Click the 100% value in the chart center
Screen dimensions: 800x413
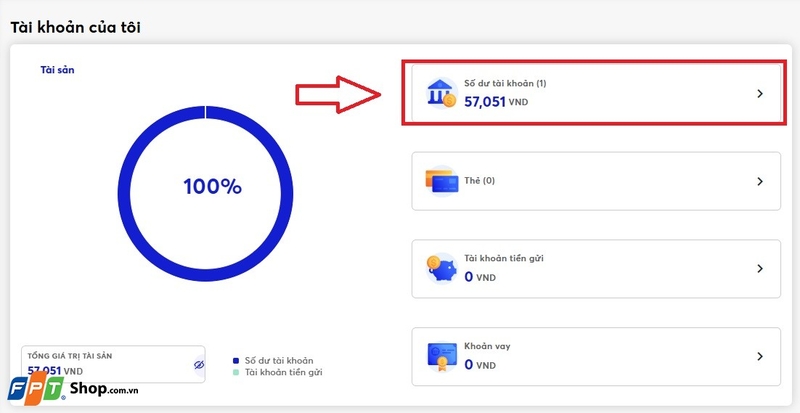click(212, 187)
